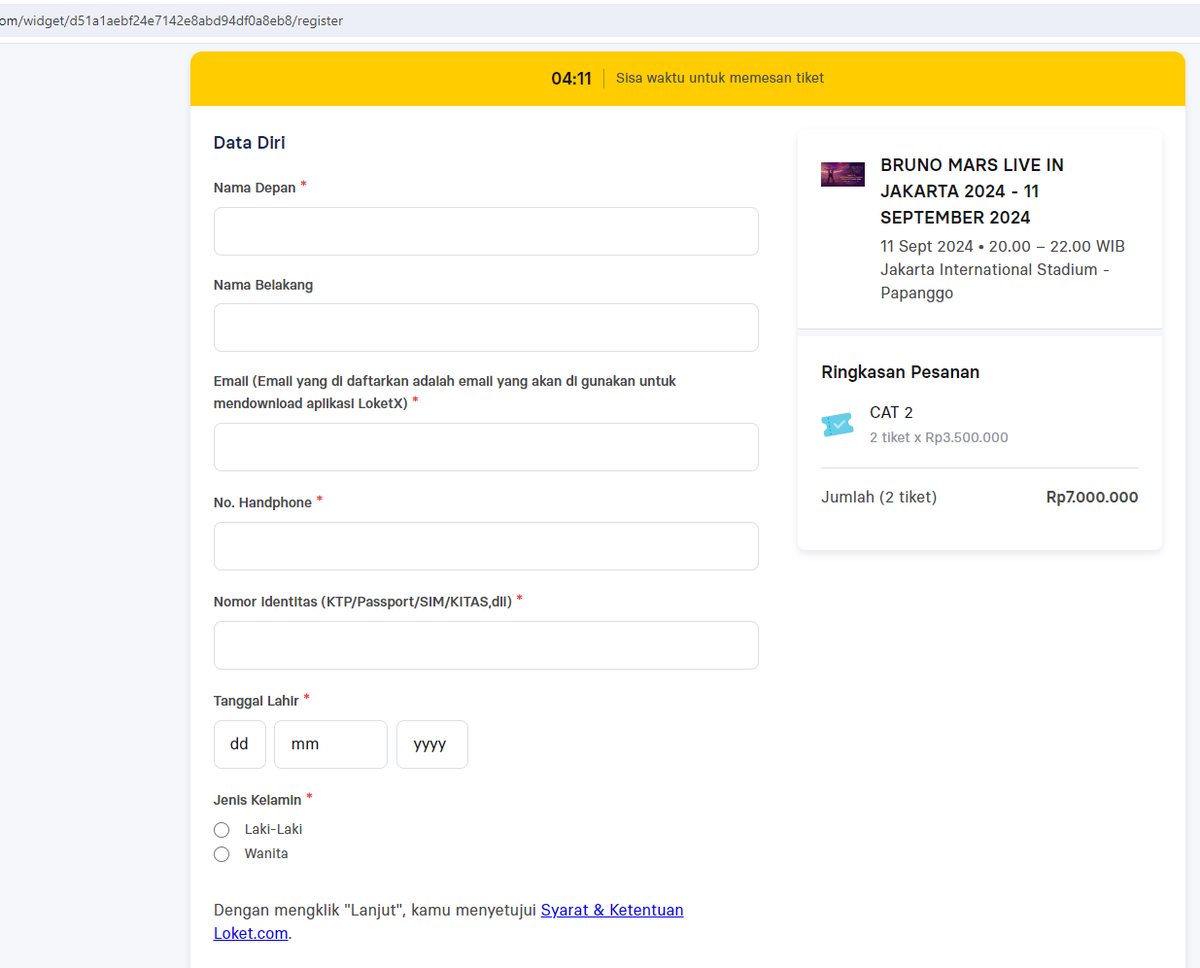This screenshot has height=968, width=1200.
Task: Focus the Email input field
Action: [486, 447]
